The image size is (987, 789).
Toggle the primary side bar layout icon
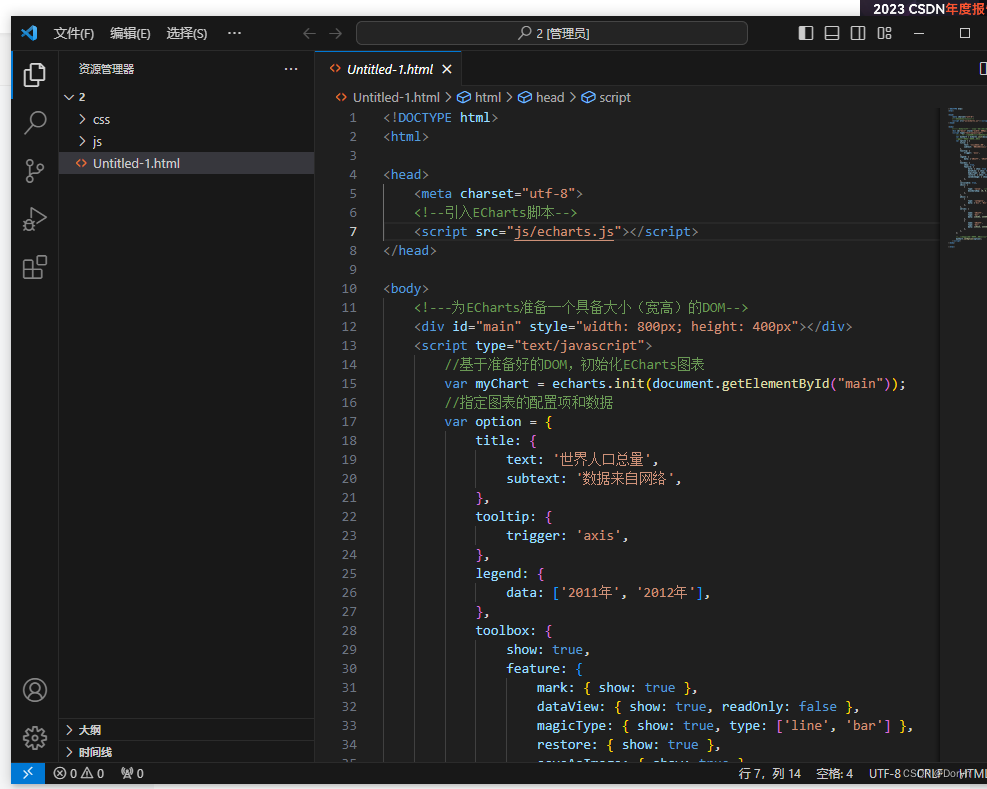click(806, 33)
